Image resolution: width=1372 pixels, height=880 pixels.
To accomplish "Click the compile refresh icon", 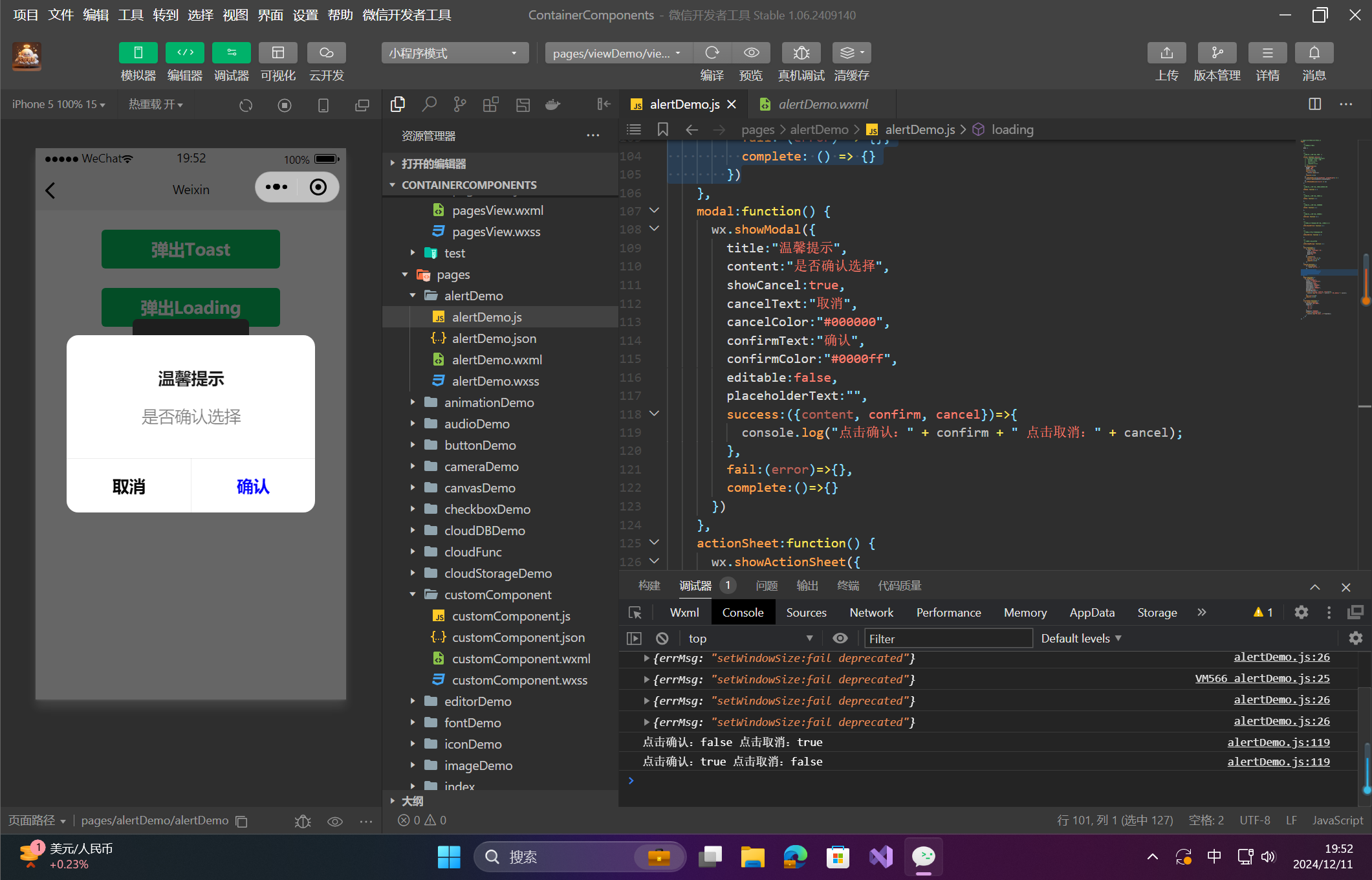I will [712, 53].
